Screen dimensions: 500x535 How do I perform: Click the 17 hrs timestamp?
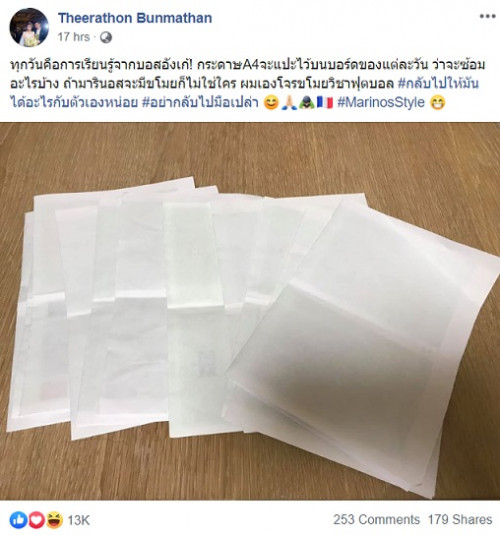(x=74, y=37)
